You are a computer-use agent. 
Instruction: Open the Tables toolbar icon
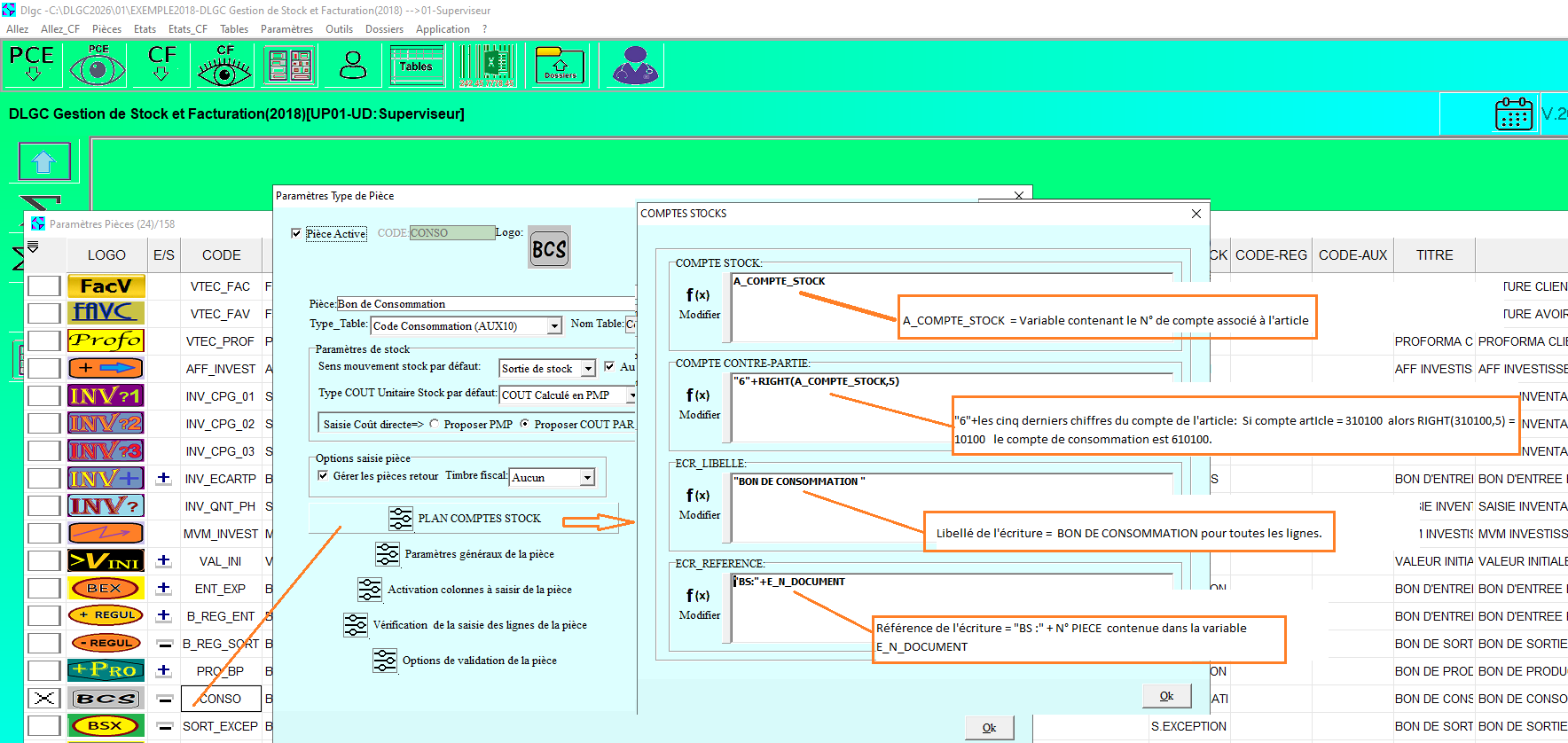point(417,66)
